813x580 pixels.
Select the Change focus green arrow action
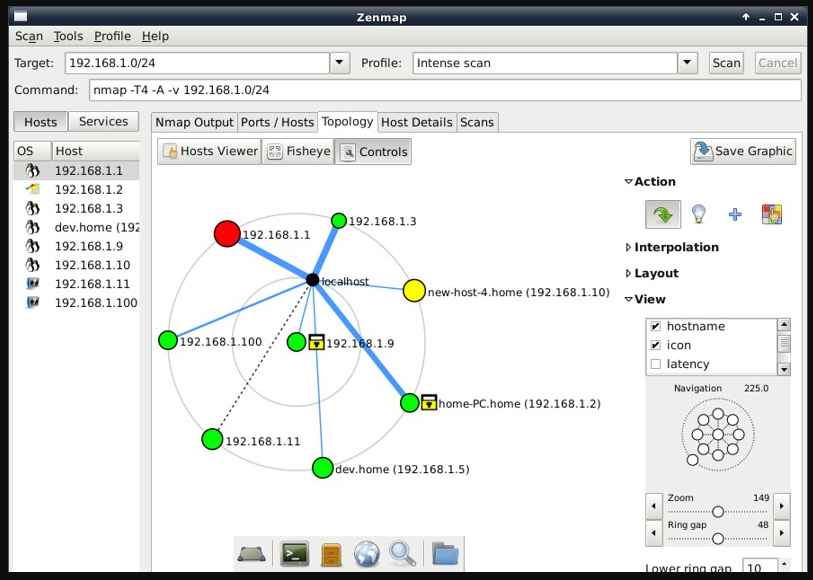(x=663, y=214)
